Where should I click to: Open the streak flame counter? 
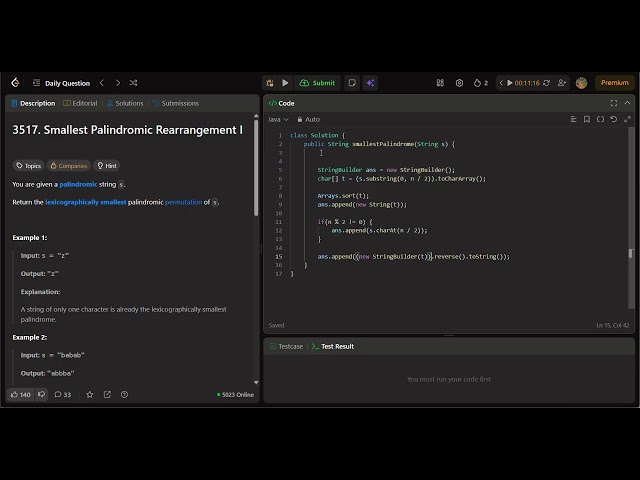480,83
